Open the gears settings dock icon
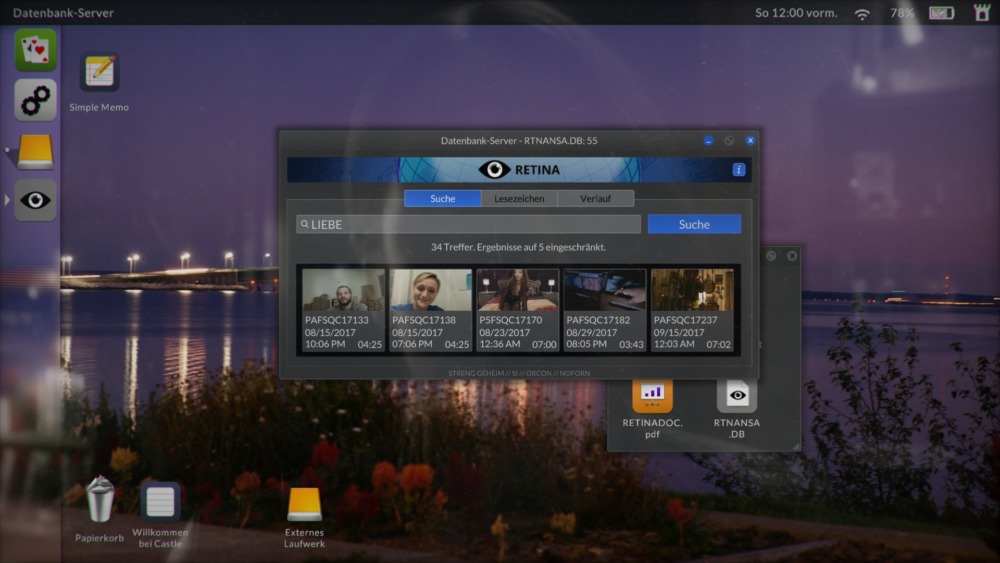The width and height of the screenshot is (1000, 563). [35, 100]
